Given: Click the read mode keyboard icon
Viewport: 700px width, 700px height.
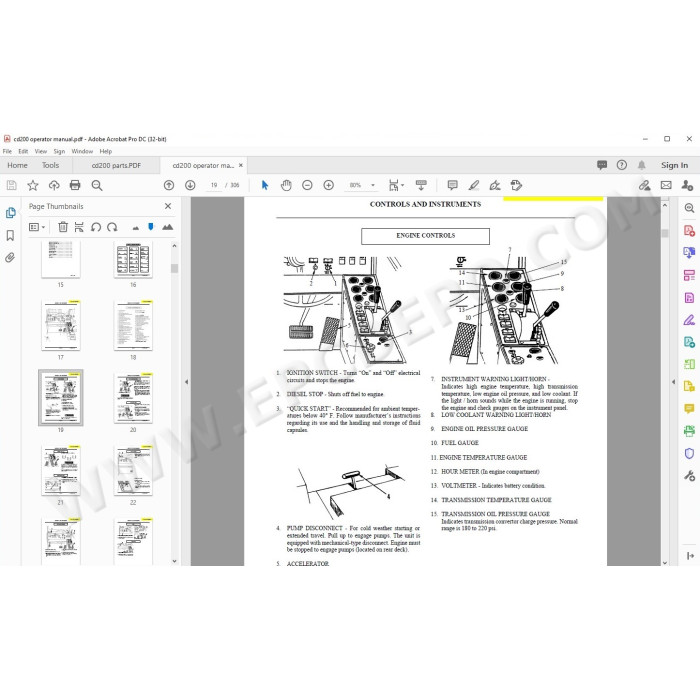Looking at the screenshot, I should 421,185.
